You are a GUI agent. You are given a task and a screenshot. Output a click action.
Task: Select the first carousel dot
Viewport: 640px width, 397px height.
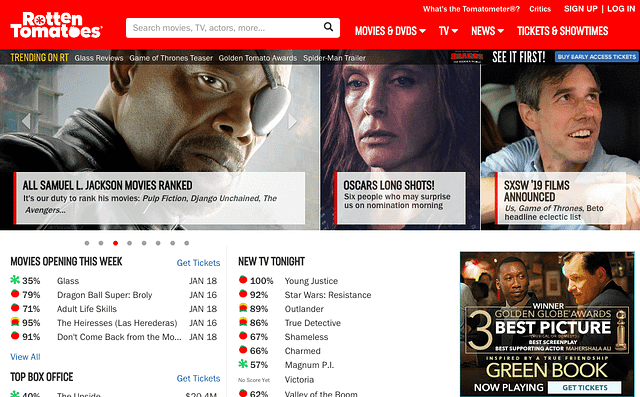[87, 243]
